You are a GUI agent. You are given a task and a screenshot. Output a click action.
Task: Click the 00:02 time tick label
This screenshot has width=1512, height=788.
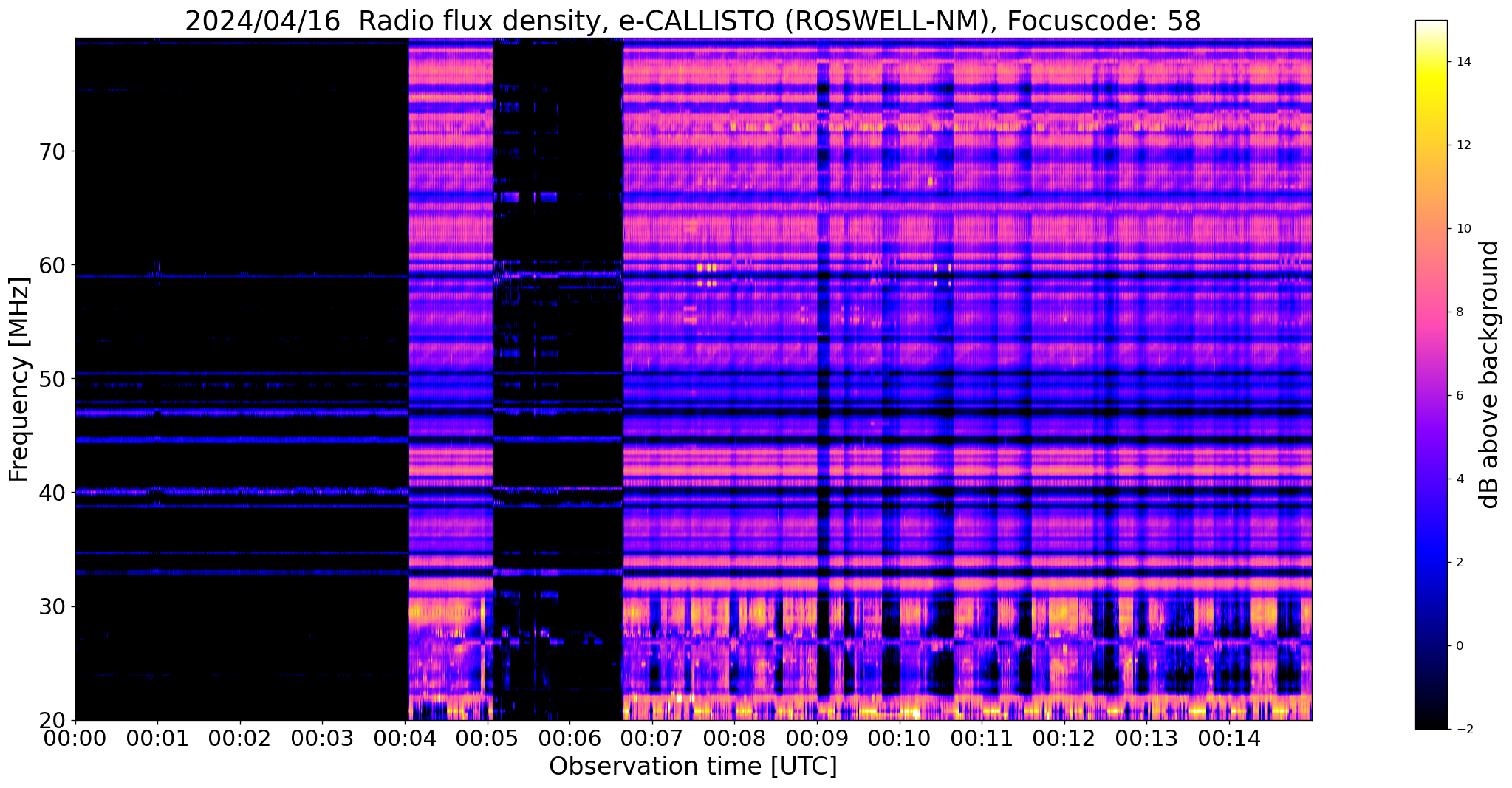click(240, 737)
